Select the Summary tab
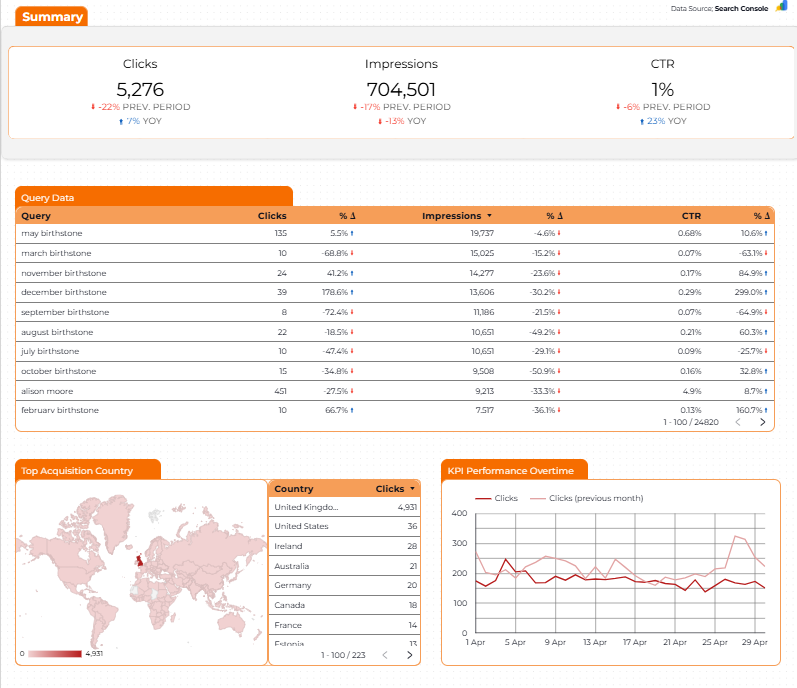797x688 pixels. pos(52,17)
